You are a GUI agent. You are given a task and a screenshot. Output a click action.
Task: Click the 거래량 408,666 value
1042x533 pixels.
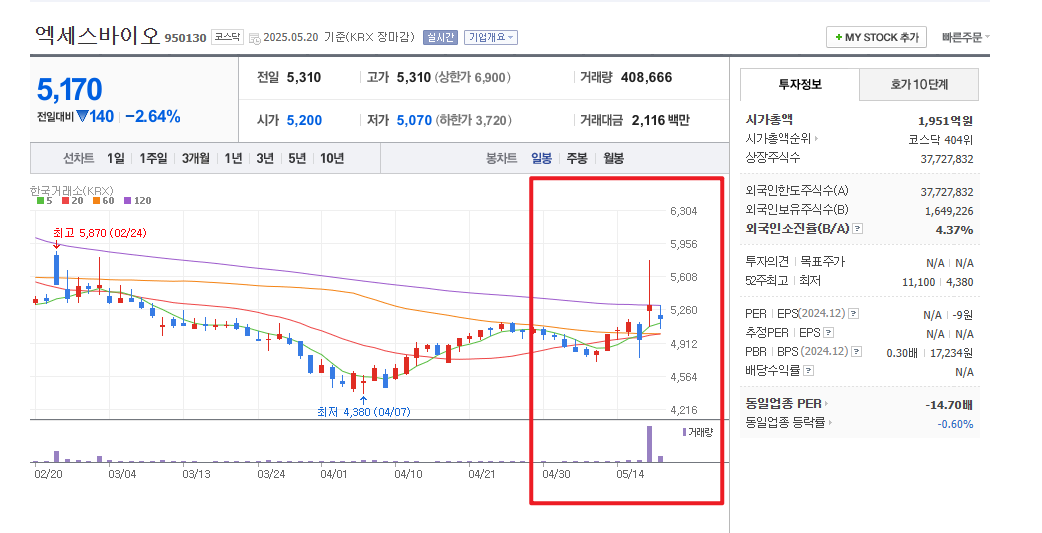(x=646, y=78)
